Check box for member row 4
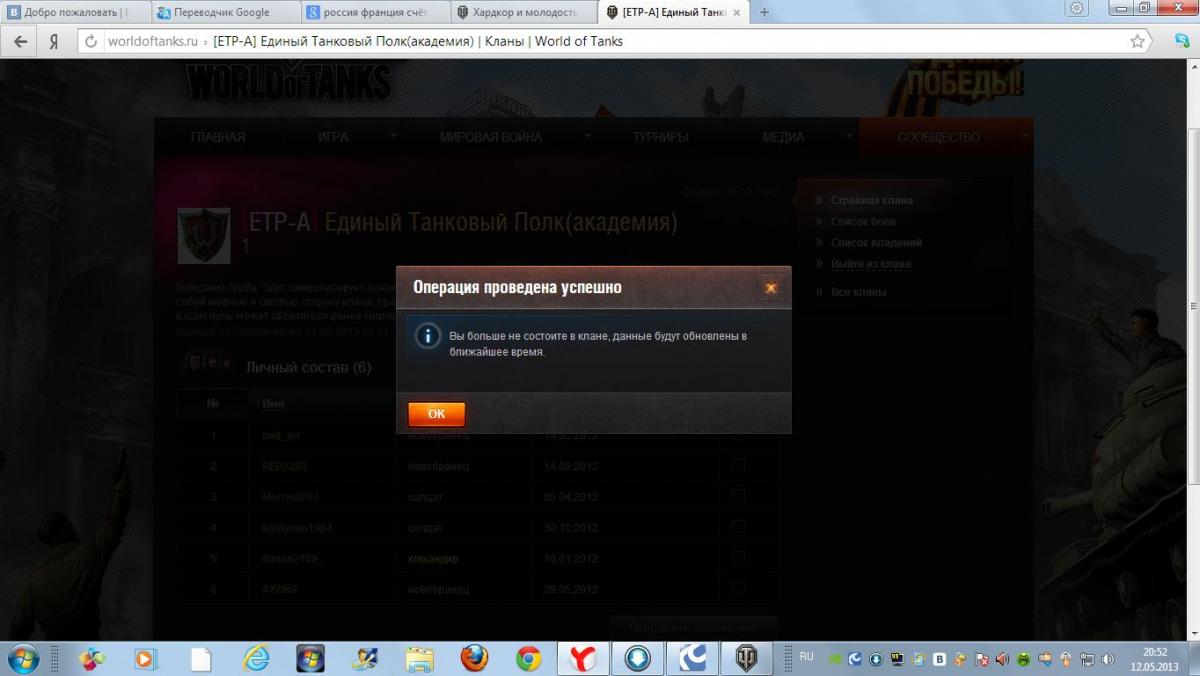 point(739,526)
